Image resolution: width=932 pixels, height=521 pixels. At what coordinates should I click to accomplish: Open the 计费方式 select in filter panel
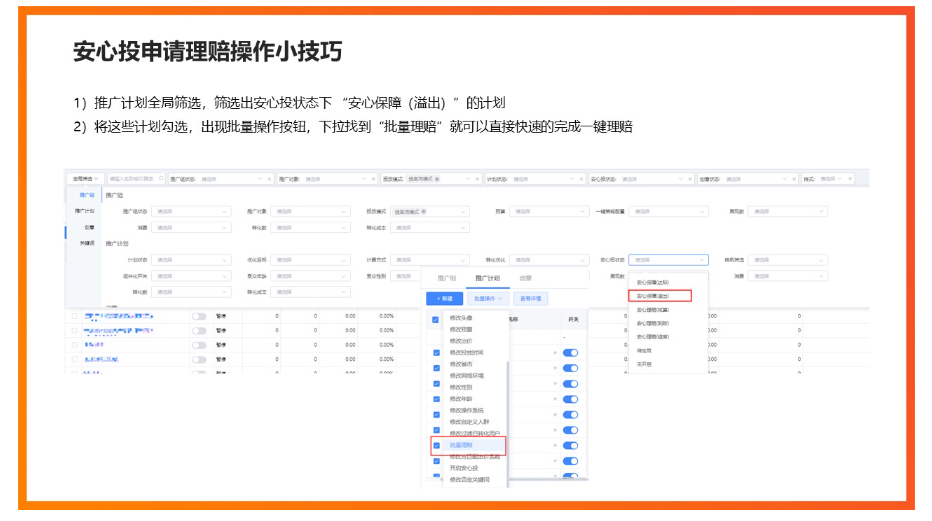pos(430,260)
